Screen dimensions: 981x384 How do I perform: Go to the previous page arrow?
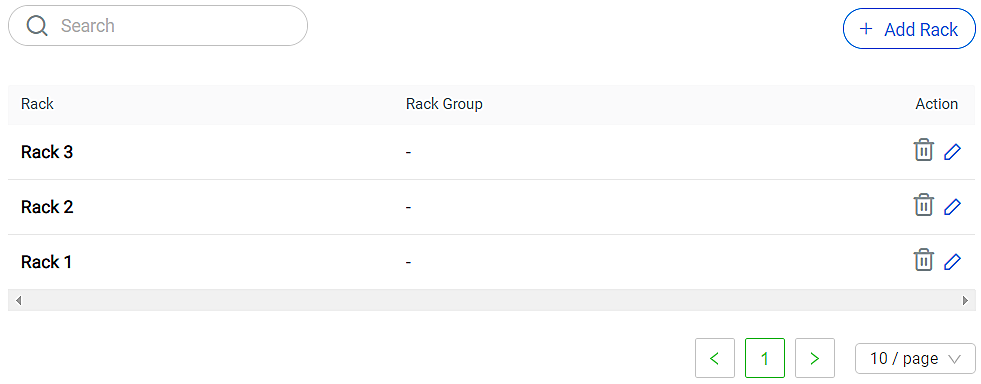[x=714, y=358]
